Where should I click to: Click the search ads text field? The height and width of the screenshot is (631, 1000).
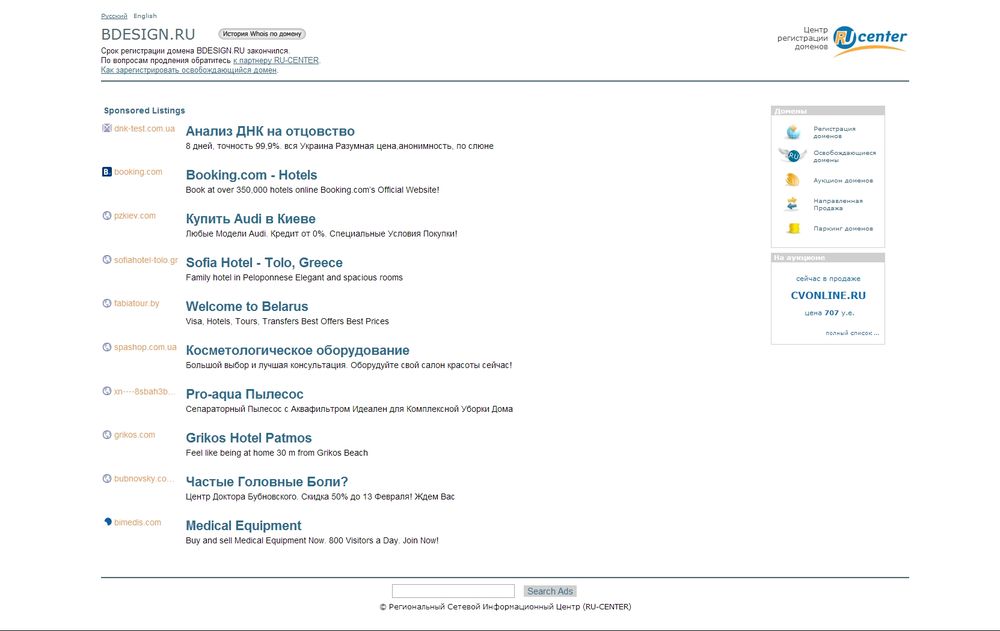[x=453, y=591]
